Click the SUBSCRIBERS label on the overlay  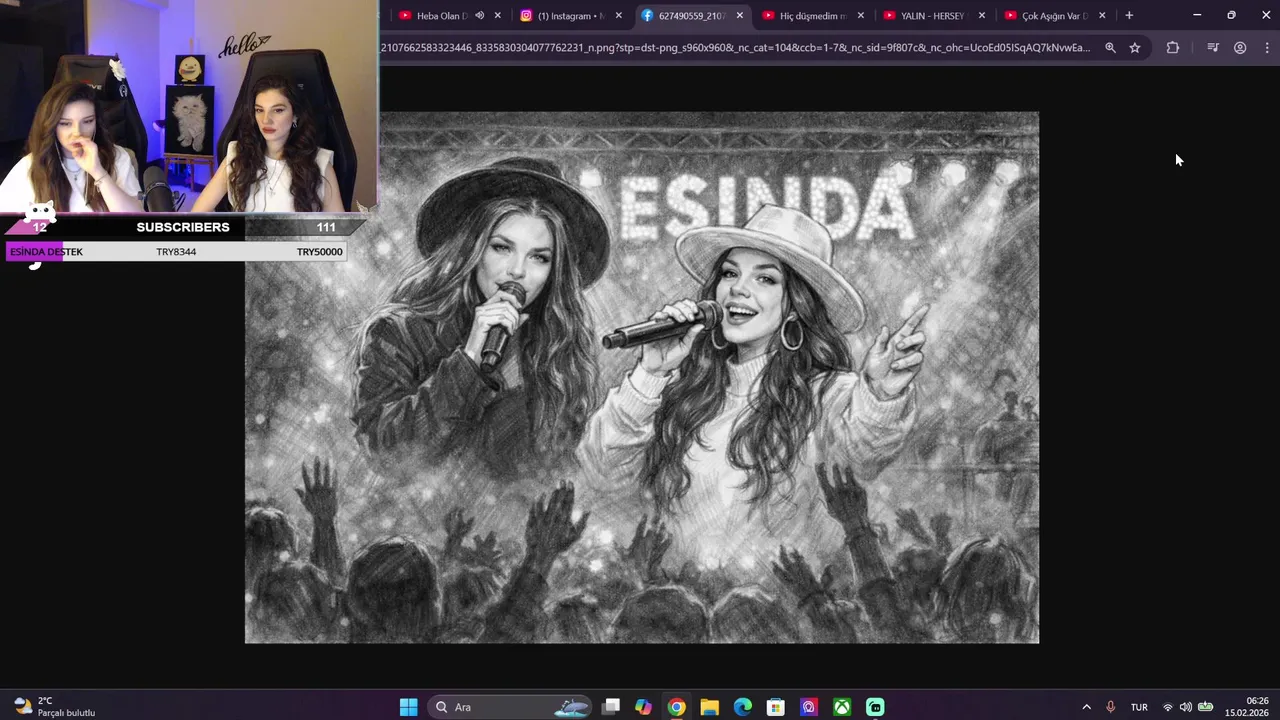coord(183,227)
